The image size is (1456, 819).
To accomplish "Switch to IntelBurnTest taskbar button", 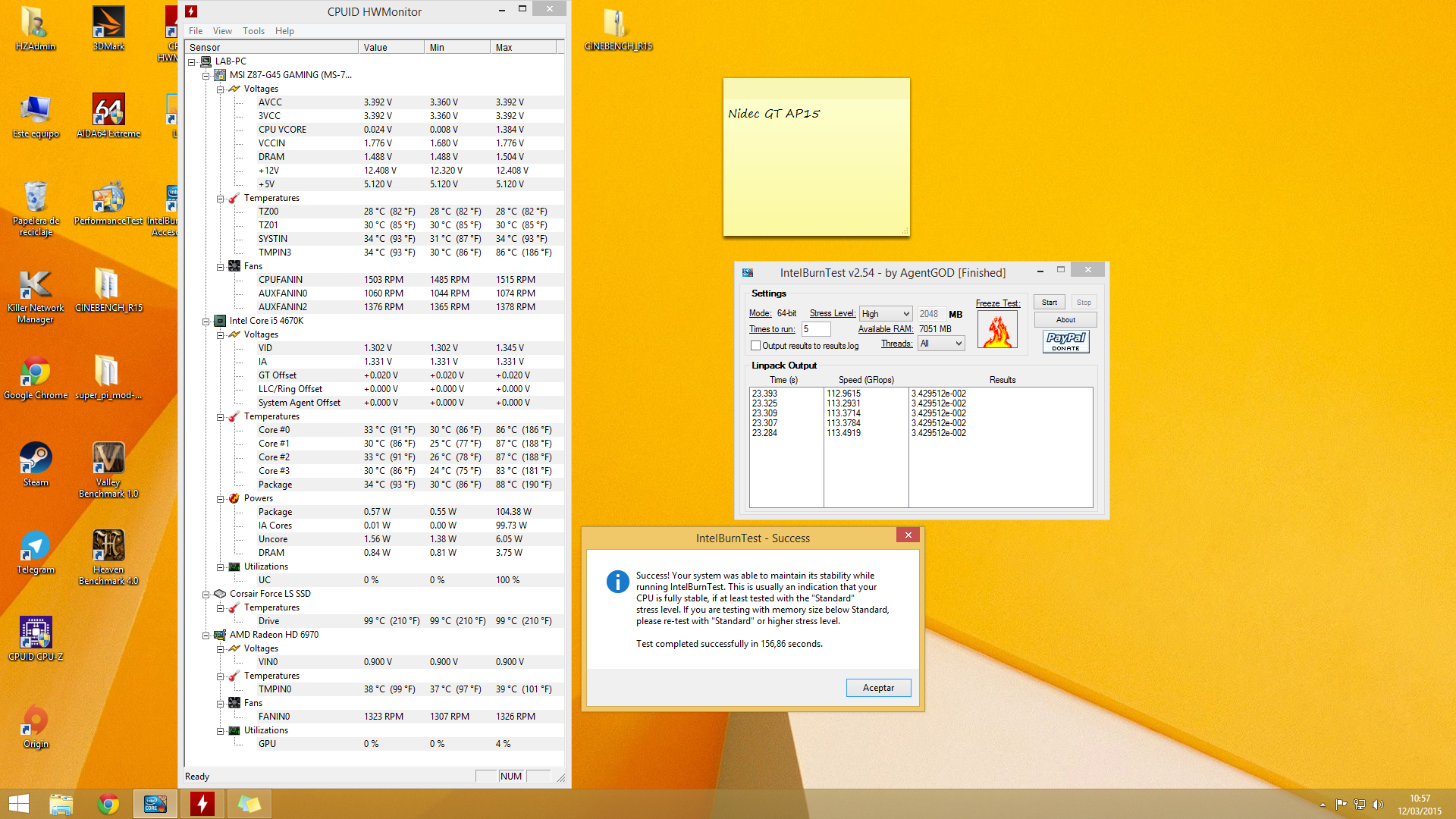I will [155, 804].
